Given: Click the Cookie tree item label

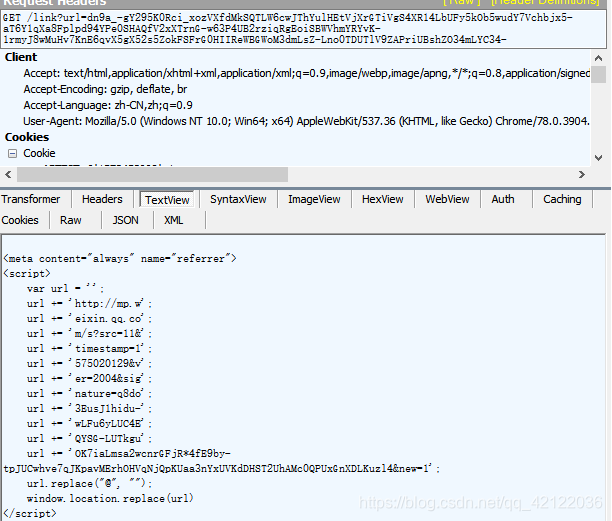Looking at the screenshot, I should 39,153.
